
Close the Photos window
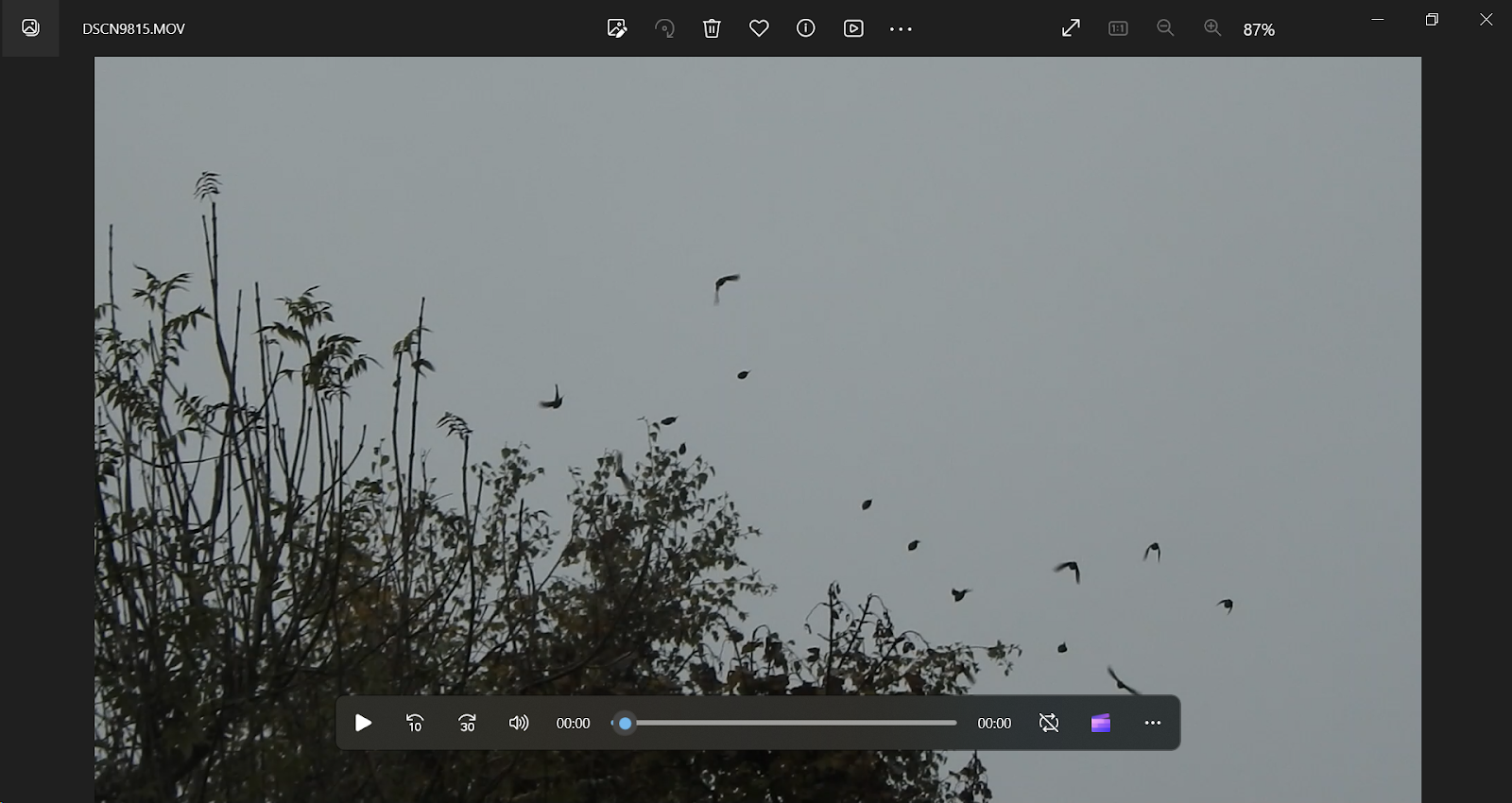click(x=1486, y=19)
